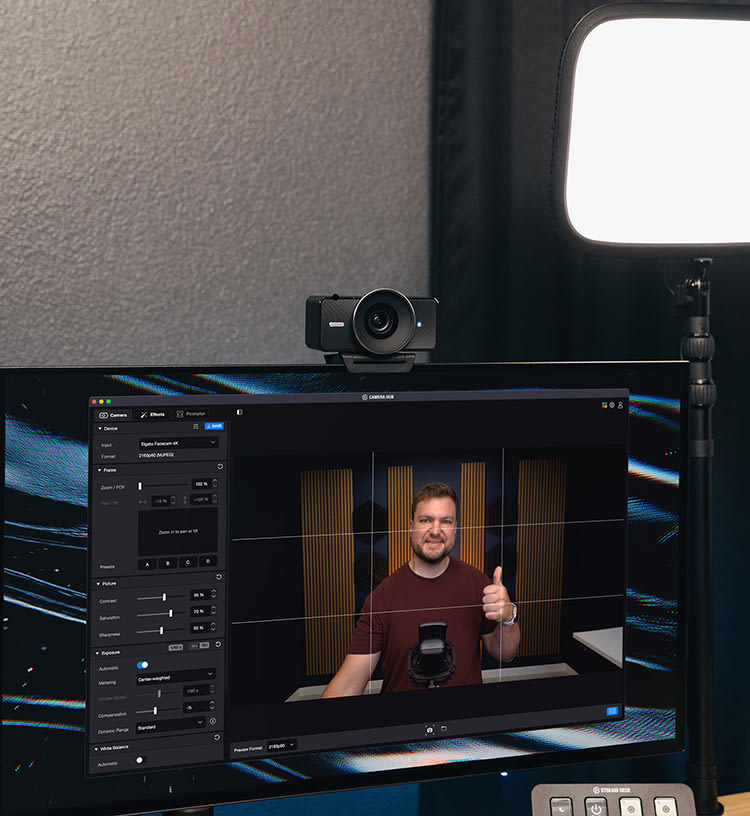Select frame preset D
This screenshot has height=816, width=750.
(208, 561)
